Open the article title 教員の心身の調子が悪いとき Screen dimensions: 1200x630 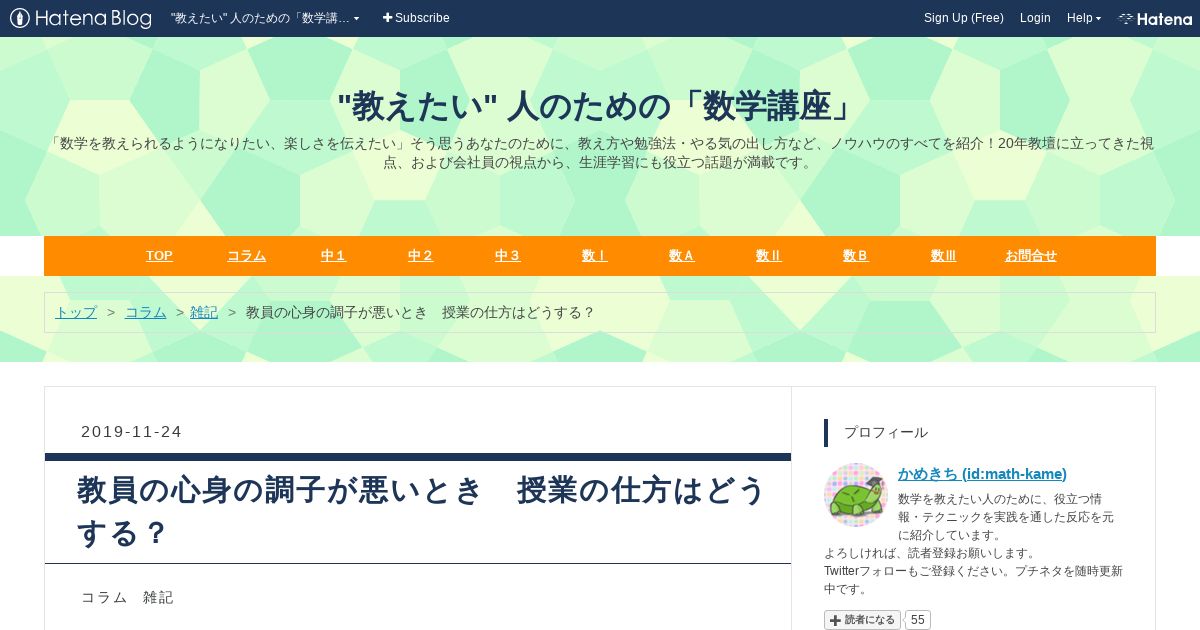click(421, 511)
